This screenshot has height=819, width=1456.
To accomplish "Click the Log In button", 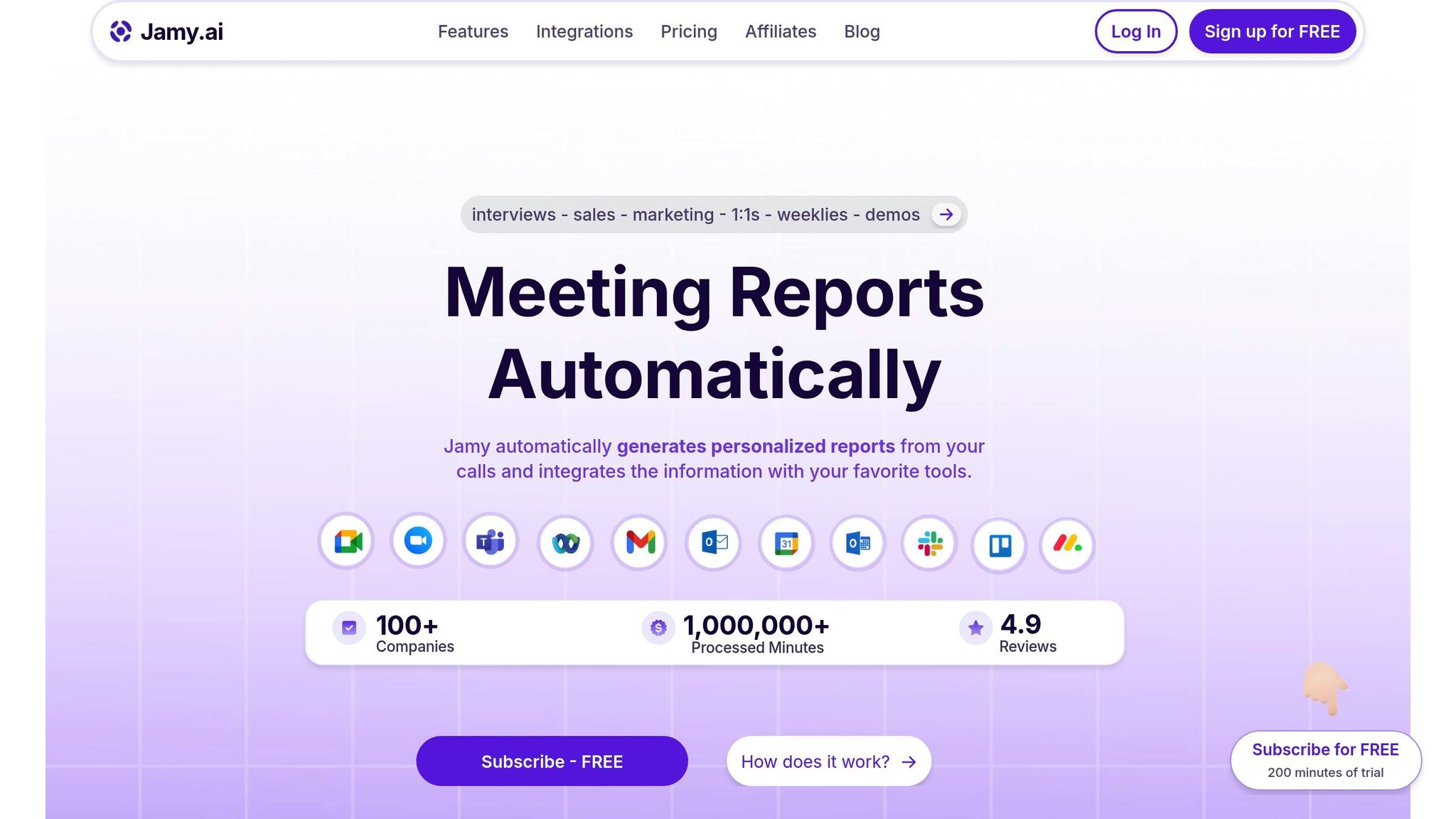I will [1136, 31].
